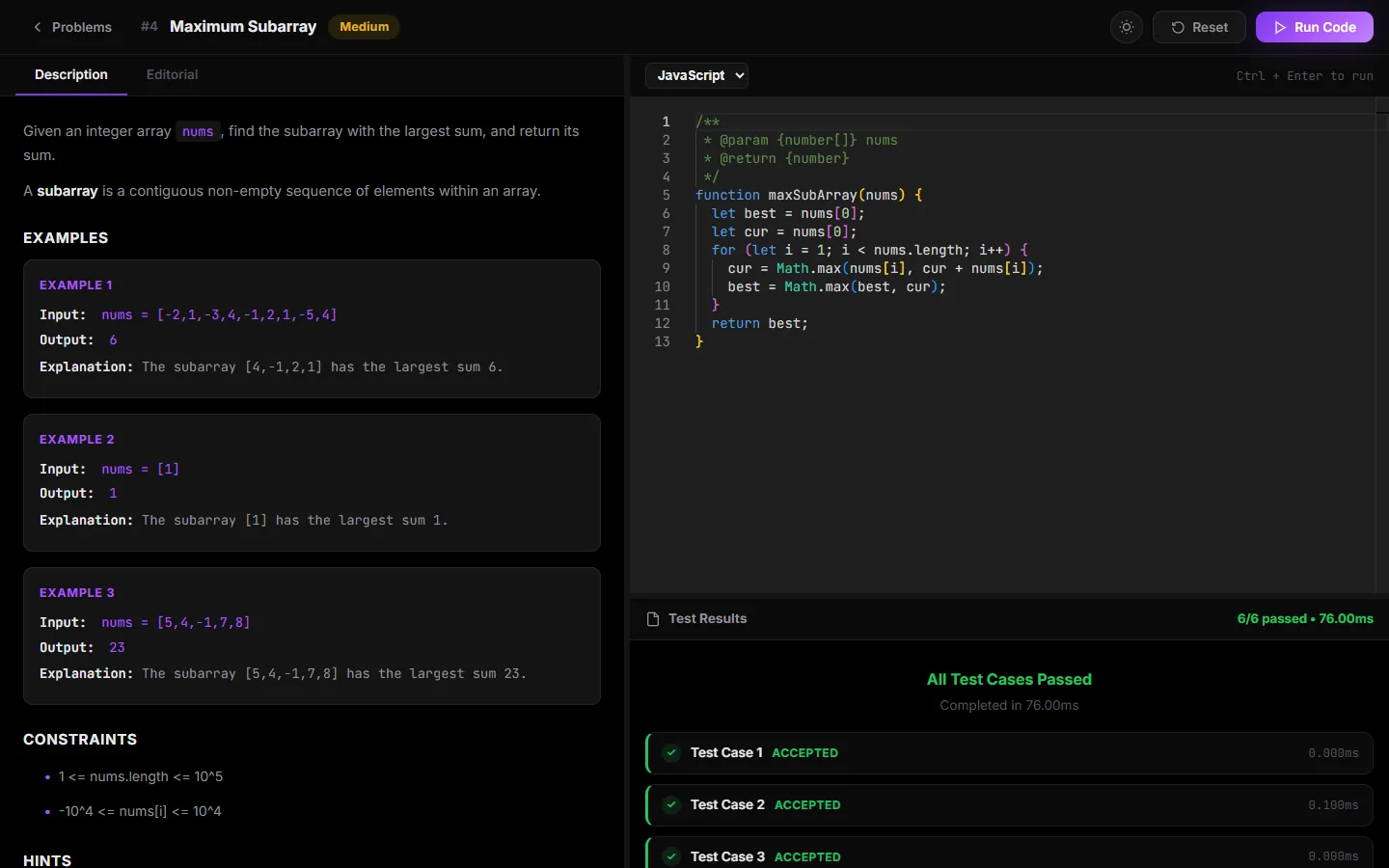Toggle the light/dark theme sun icon
Image resolution: width=1389 pixels, height=868 pixels.
(1127, 27)
